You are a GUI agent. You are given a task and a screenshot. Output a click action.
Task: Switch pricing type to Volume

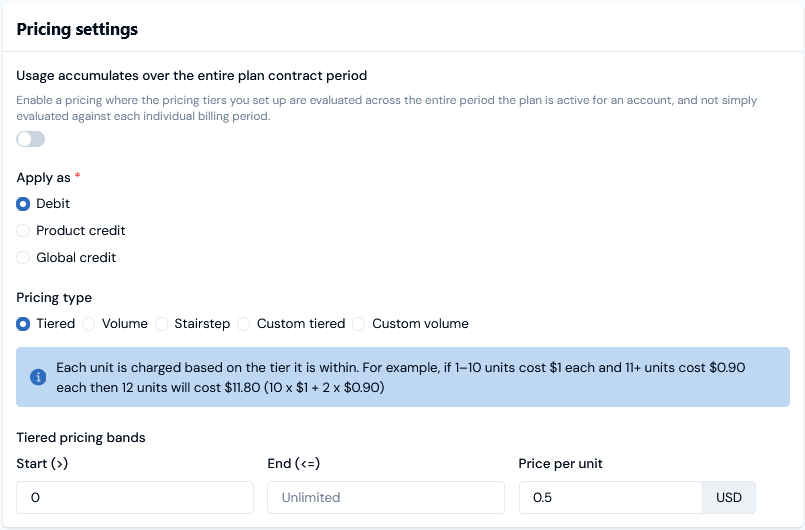click(89, 324)
